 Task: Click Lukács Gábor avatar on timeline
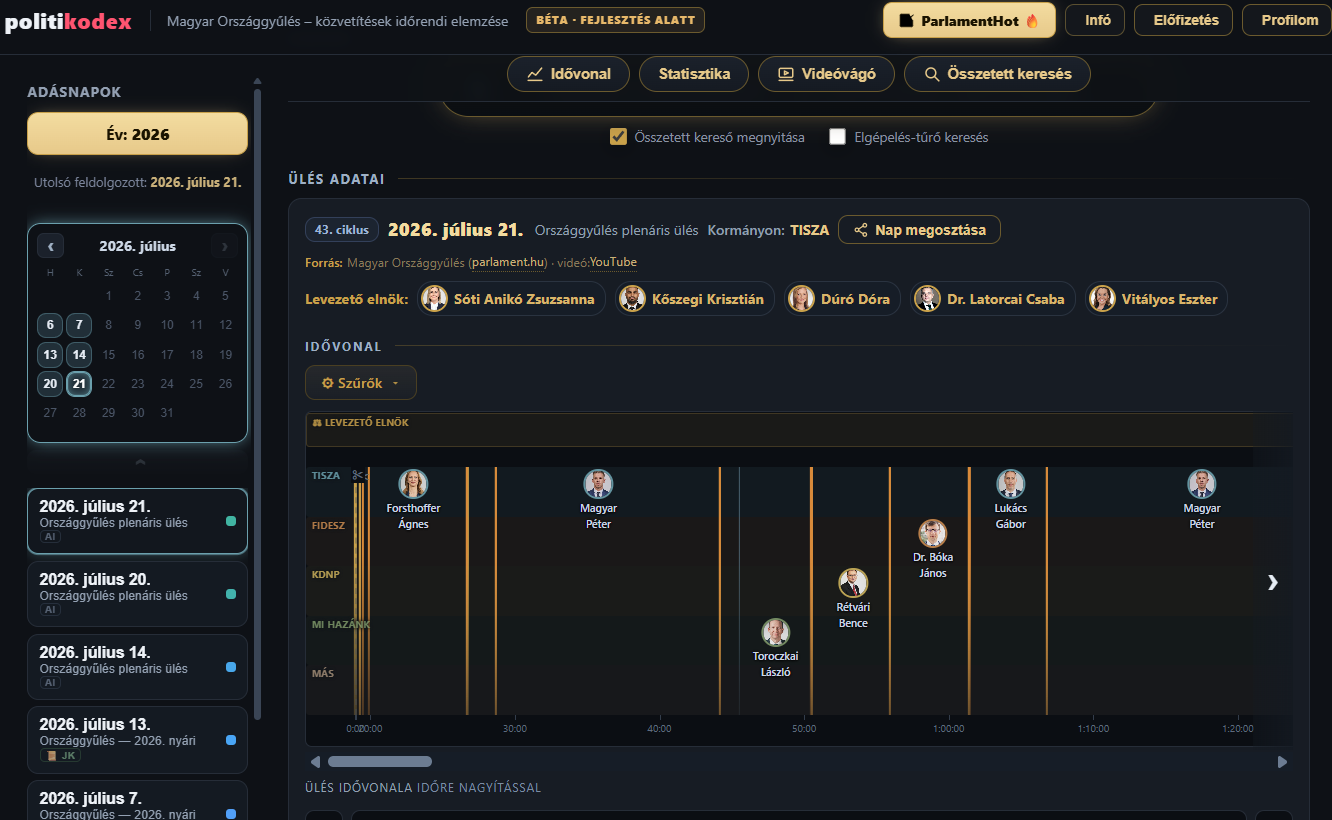coord(1011,484)
